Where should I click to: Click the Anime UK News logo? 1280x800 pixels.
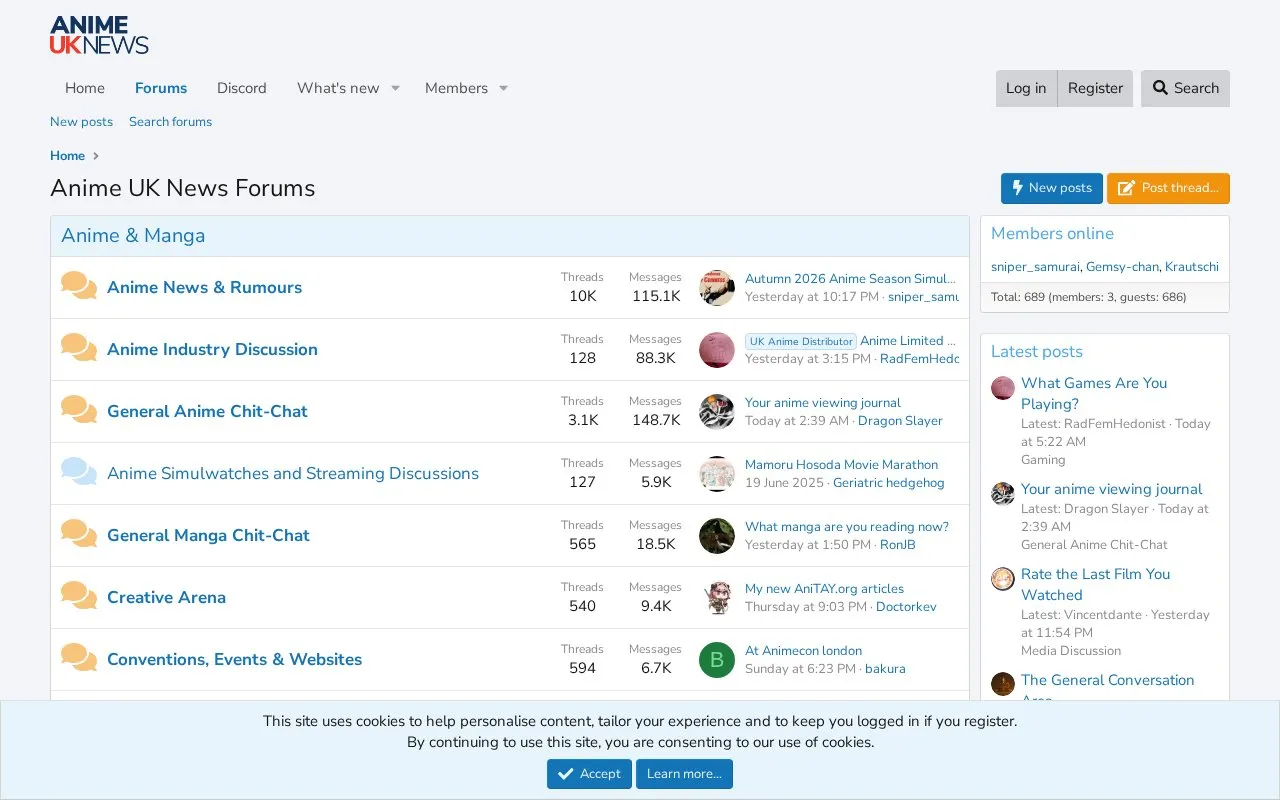pos(99,35)
